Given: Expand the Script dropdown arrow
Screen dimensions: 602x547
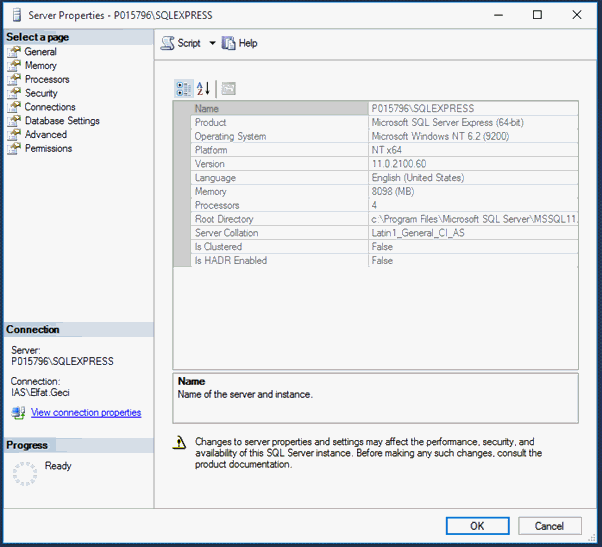Looking at the screenshot, I should pyautogui.click(x=212, y=43).
